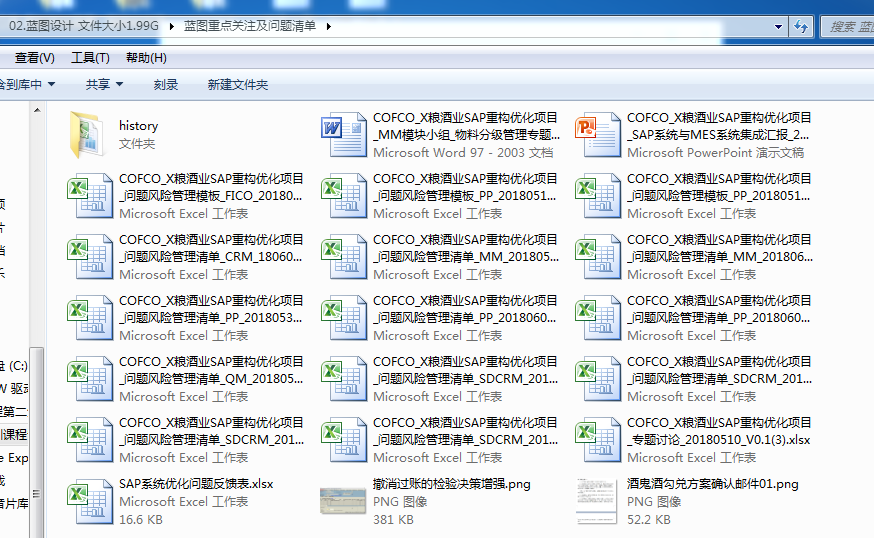Screen dimensions: 874x538
Task: Click the 蓝图重点关注及问题清单 breadcrumb segment
Action: (250, 26)
